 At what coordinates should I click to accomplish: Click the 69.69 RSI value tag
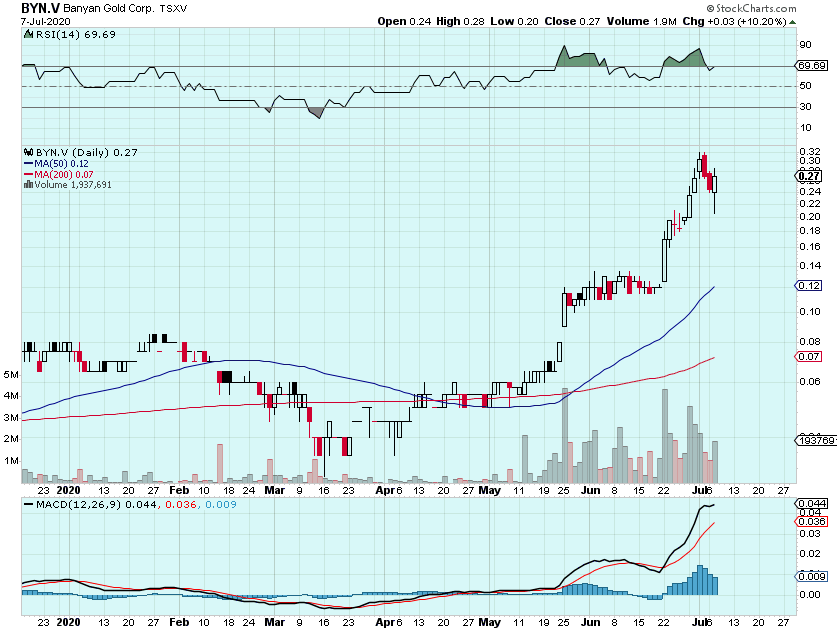[812, 65]
